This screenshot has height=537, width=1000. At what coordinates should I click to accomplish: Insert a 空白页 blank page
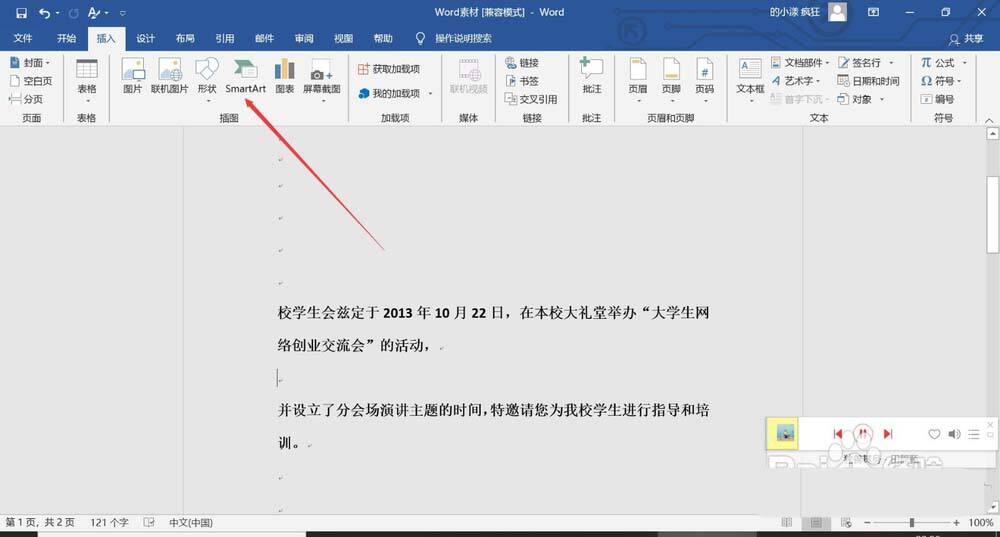tap(31, 81)
